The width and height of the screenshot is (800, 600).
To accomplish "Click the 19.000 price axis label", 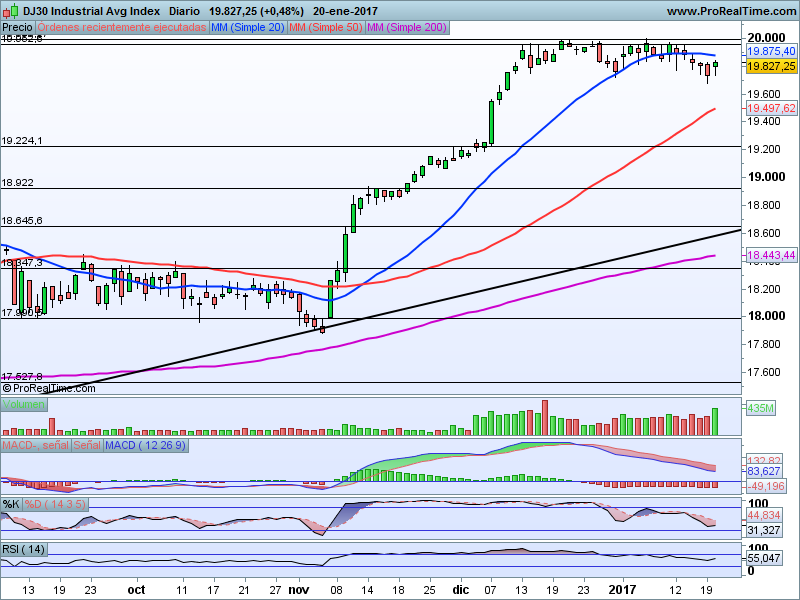I will (766, 177).
